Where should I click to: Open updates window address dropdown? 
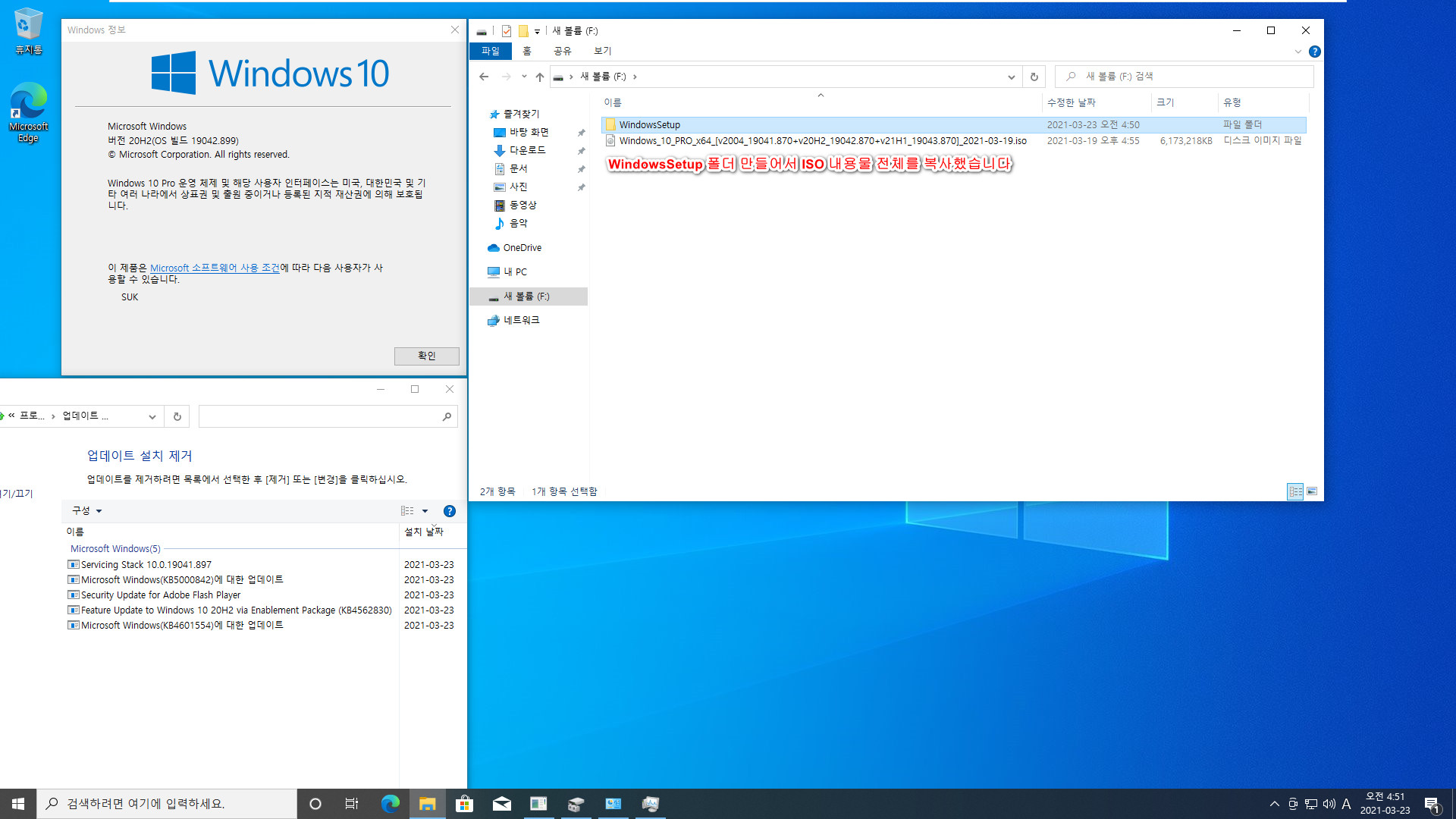(x=152, y=416)
